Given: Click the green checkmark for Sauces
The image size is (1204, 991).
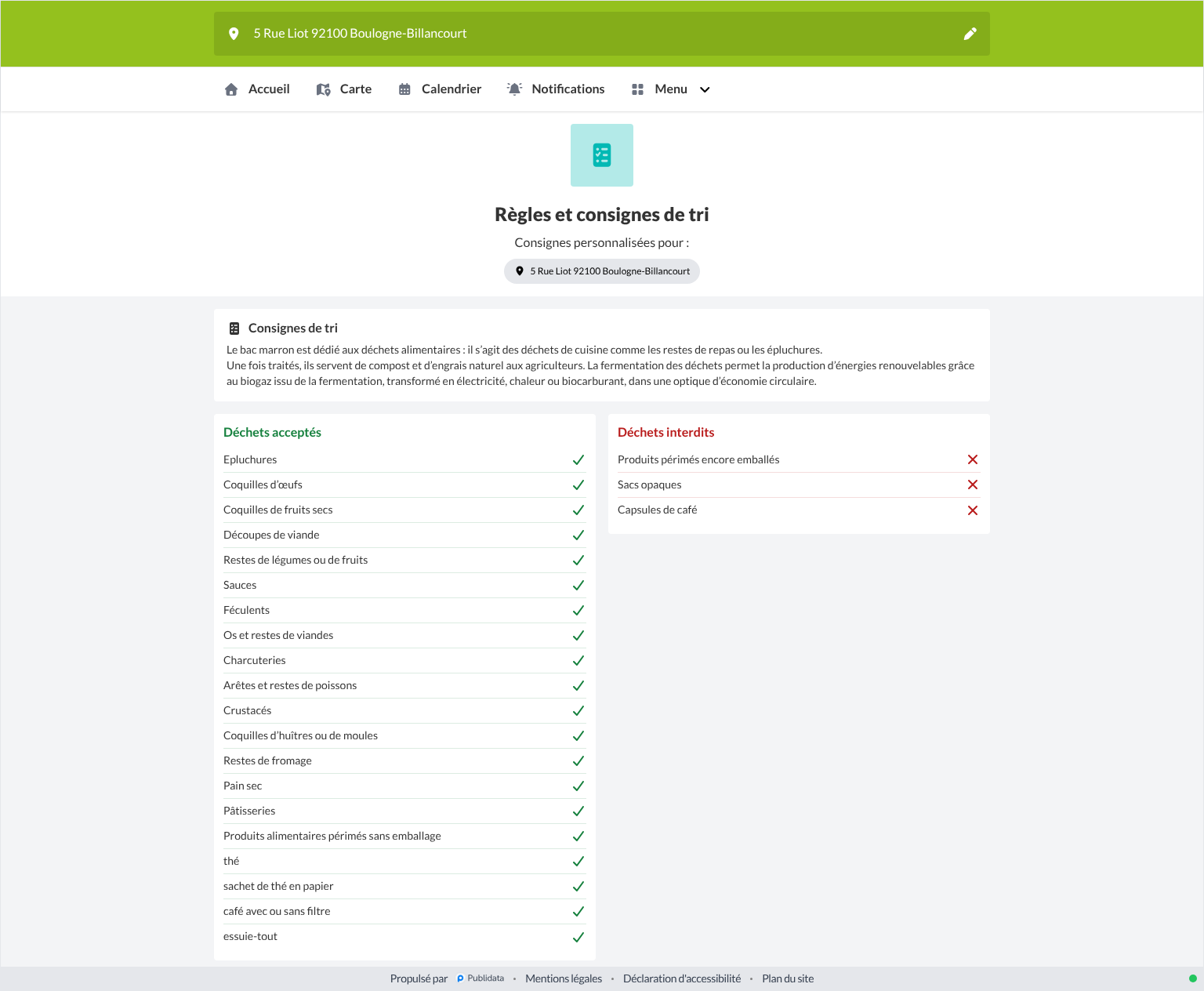Looking at the screenshot, I should click(578, 586).
